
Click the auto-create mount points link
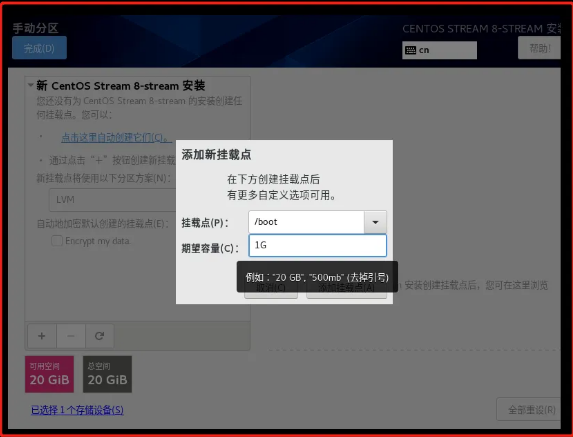pos(116,137)
